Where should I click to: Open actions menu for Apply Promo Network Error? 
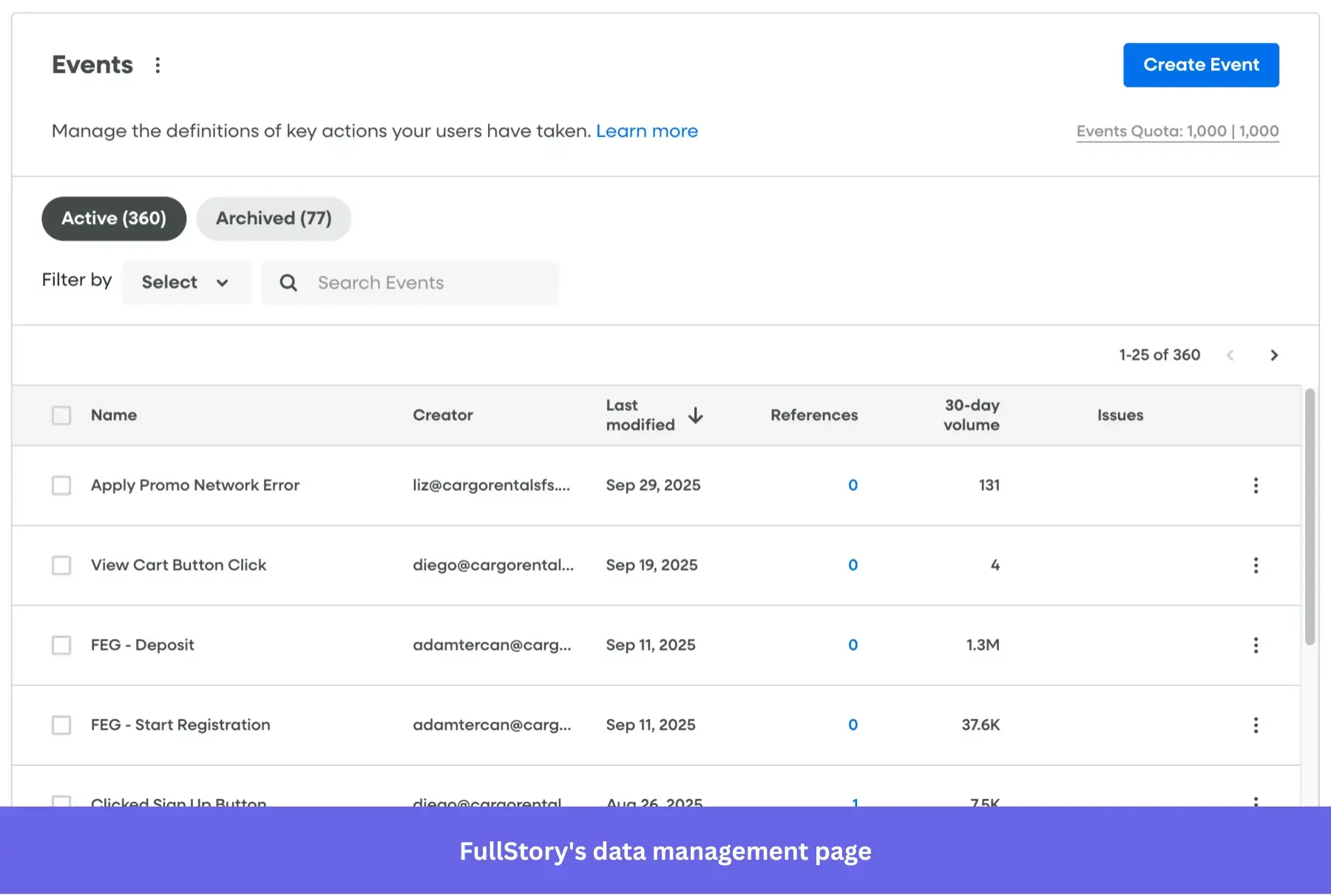1256,485
